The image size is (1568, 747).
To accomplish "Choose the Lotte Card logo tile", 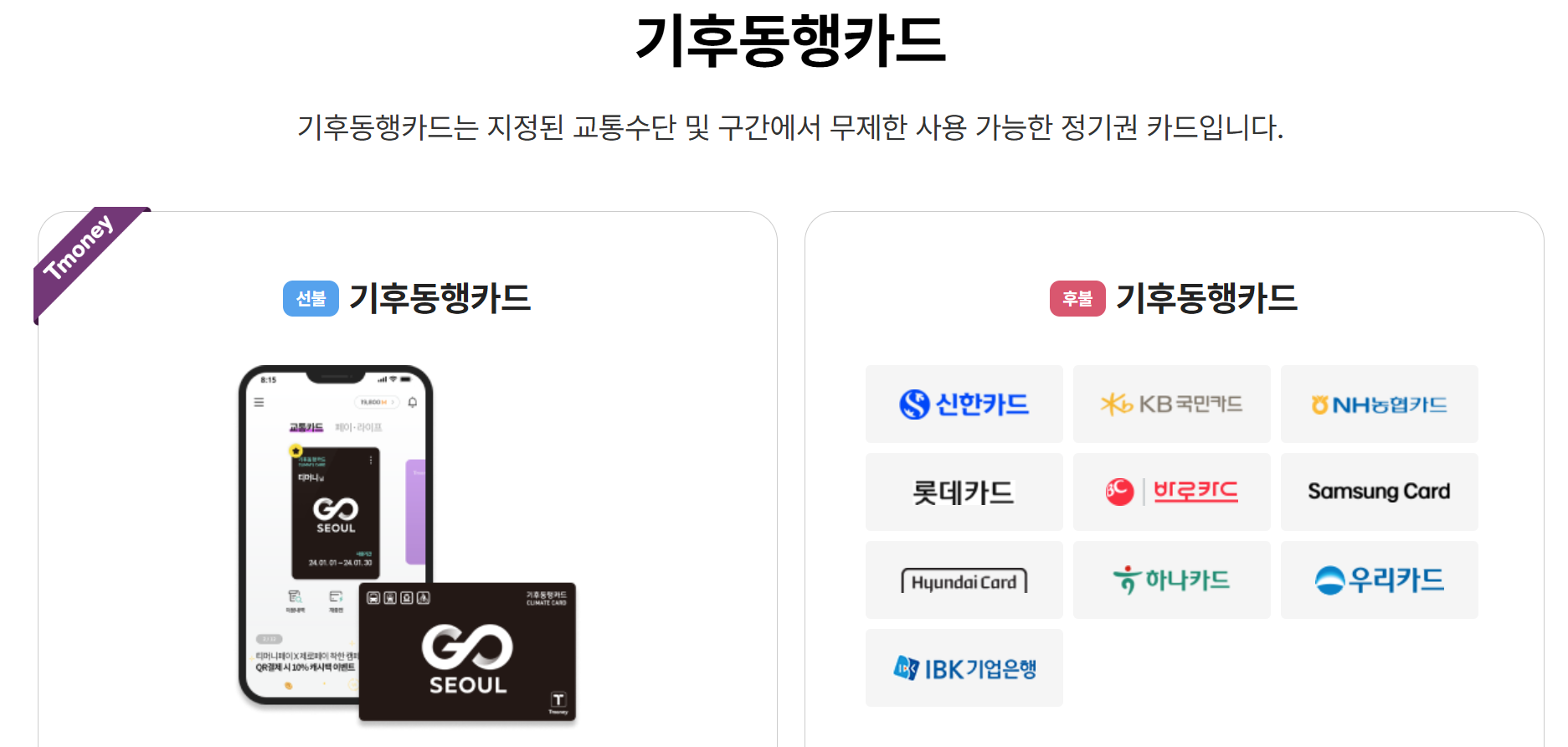I will 964,492.
